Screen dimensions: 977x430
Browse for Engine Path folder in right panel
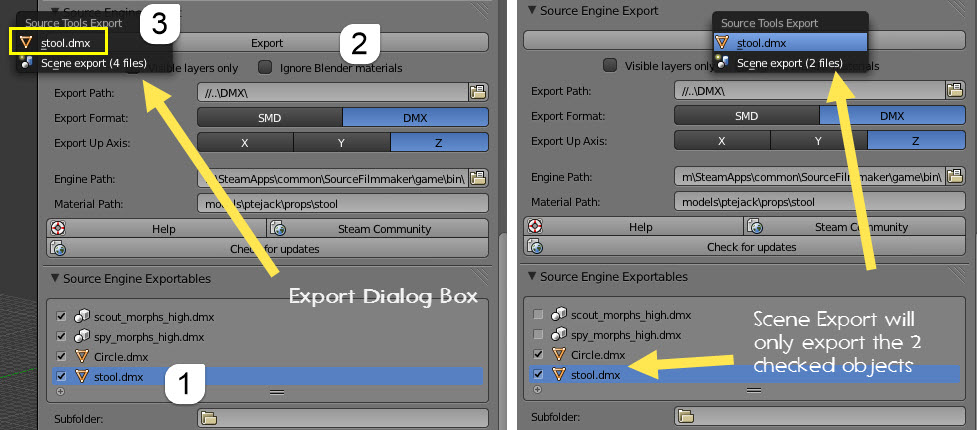tap(955, 177)
